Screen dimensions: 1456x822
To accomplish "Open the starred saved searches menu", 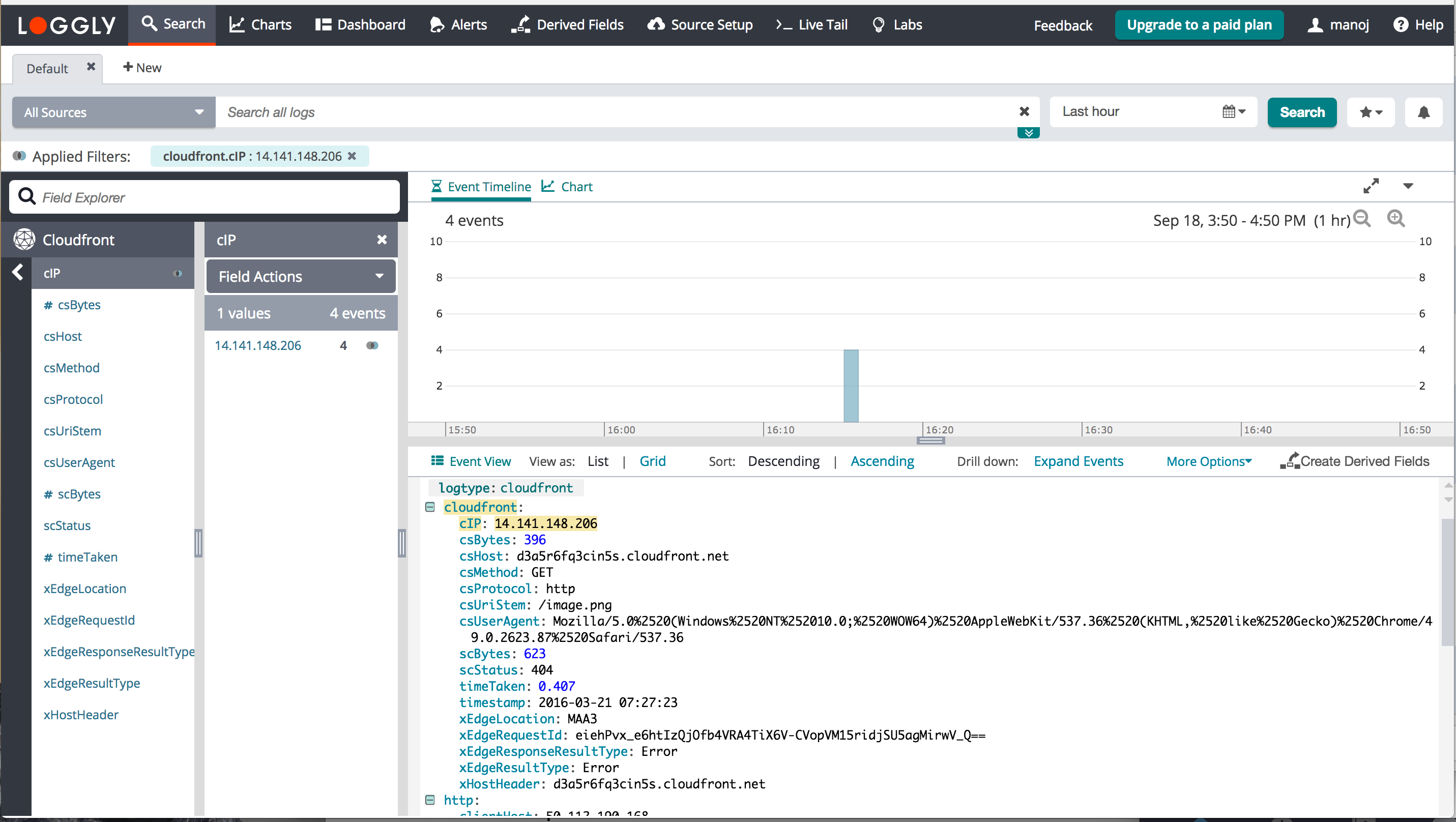I will tap(1371, 112).
